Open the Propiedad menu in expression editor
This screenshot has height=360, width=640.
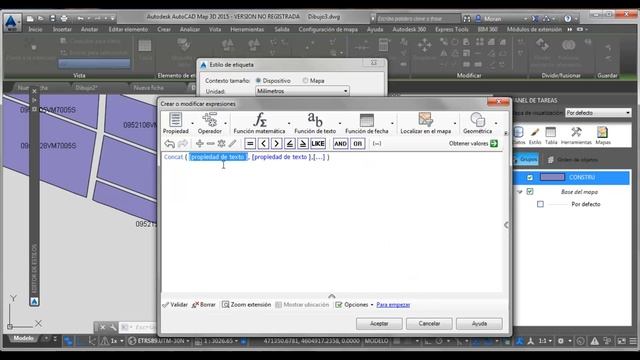(176, 123)
